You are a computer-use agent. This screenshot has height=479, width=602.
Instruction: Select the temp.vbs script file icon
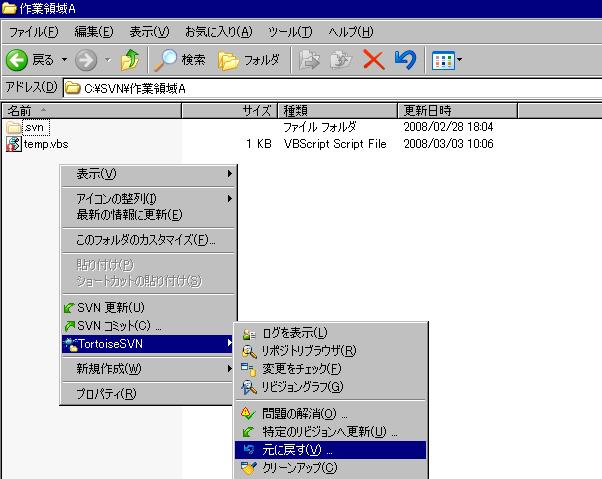(13, 144)
